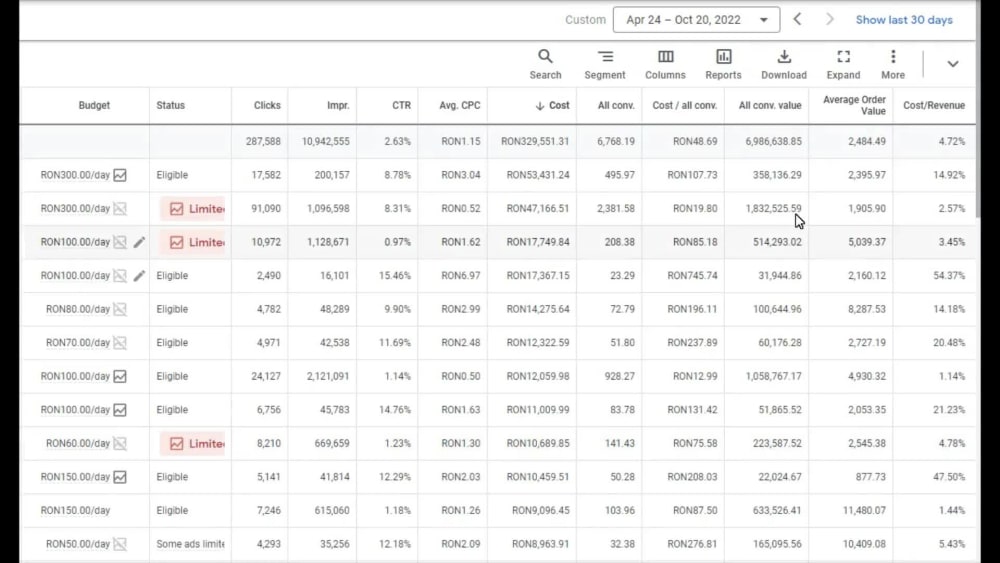Click total cost RON329,551.31
Screen dimensions: 1000x563
[534, 142]
